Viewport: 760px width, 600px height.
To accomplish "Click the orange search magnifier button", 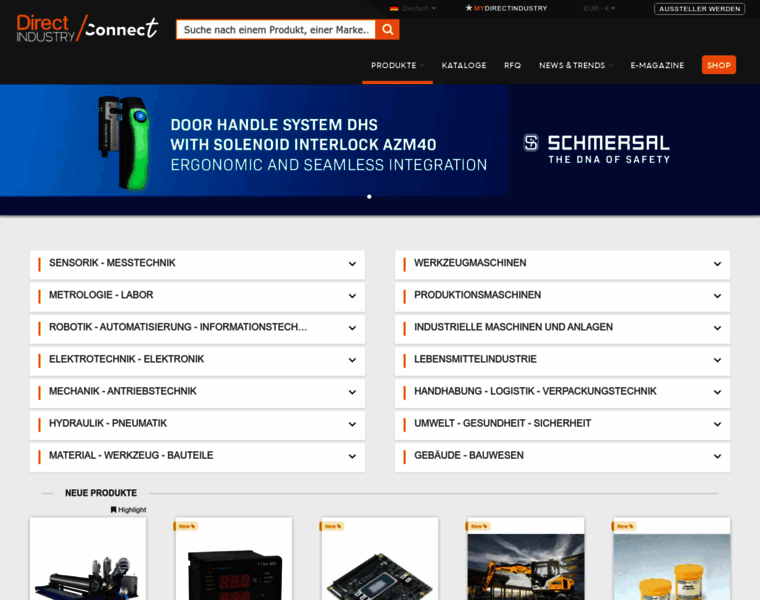I will pos(387,30).
